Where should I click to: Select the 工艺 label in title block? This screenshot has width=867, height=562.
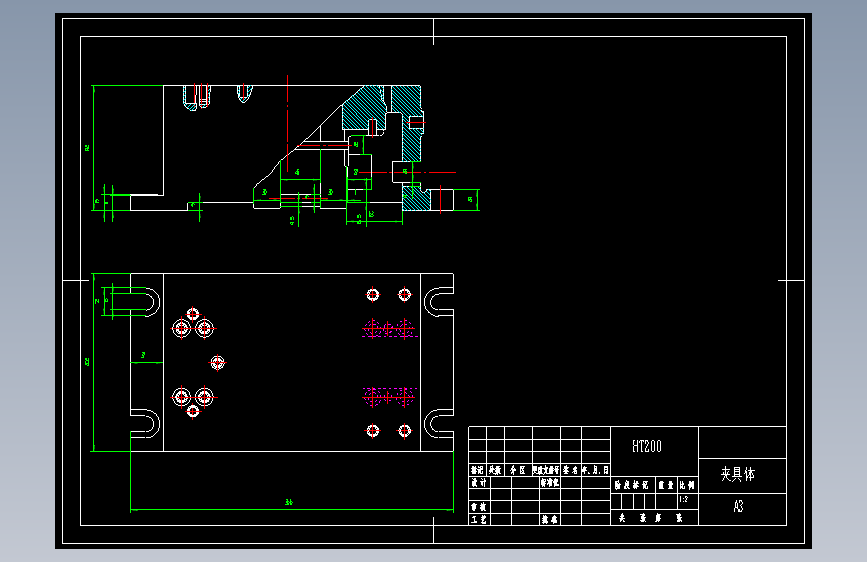point(479,519)
